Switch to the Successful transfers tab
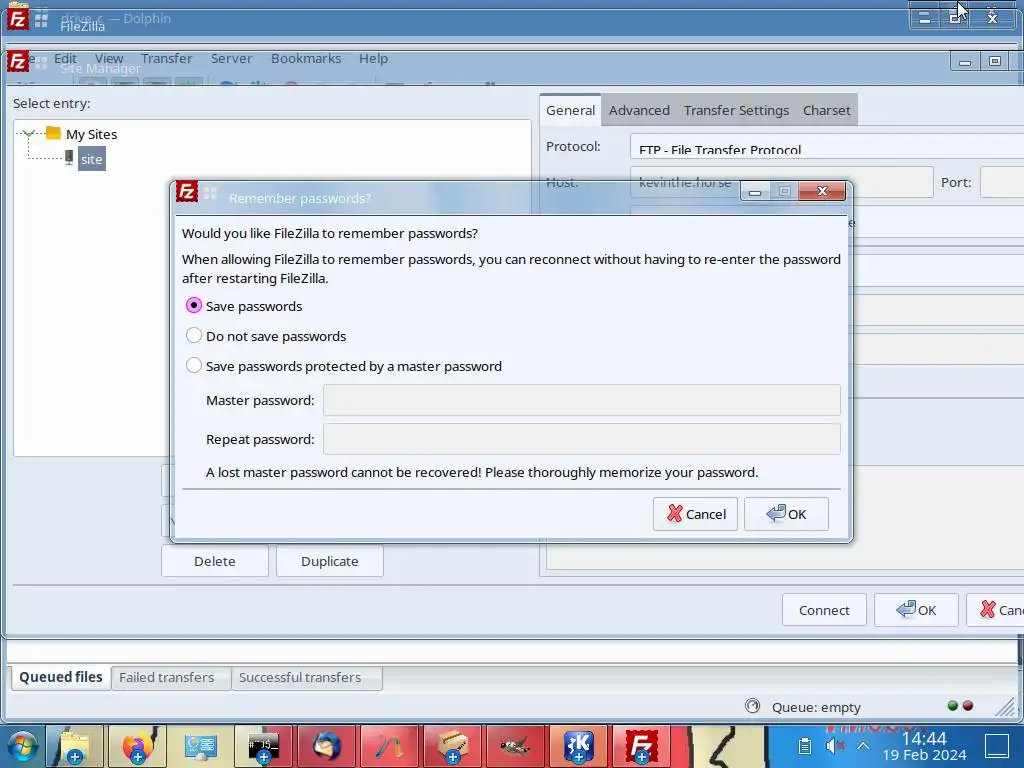1024x768 pixels. [300, 678]
